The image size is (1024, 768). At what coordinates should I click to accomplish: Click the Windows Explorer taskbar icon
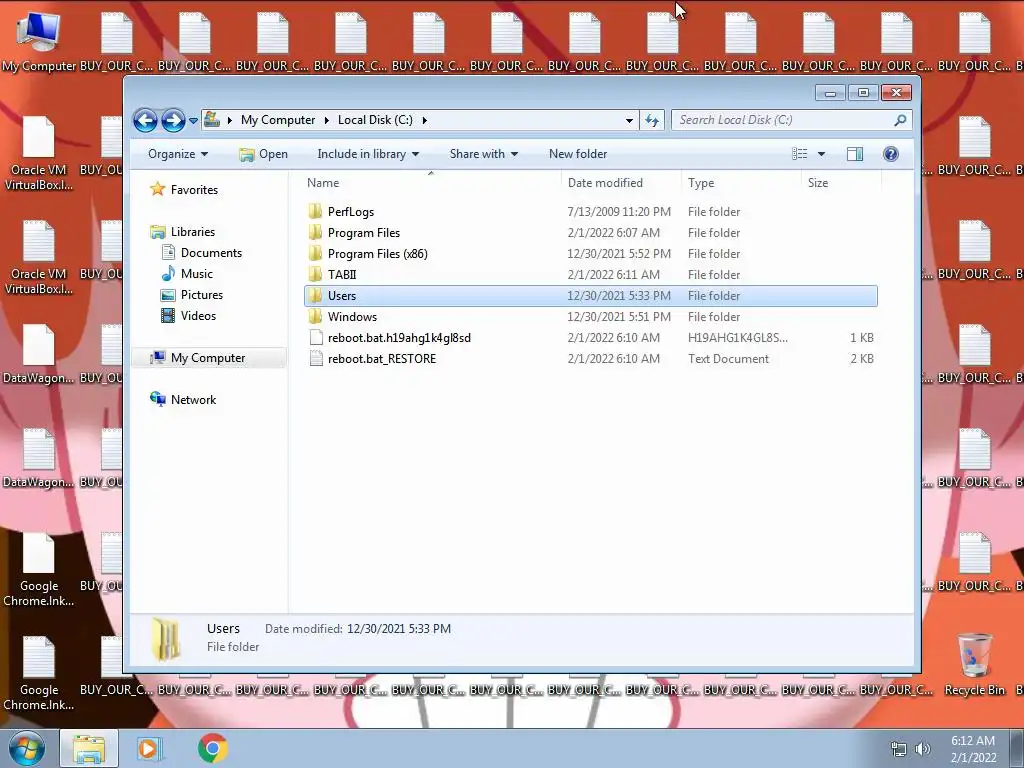[89, 749]
